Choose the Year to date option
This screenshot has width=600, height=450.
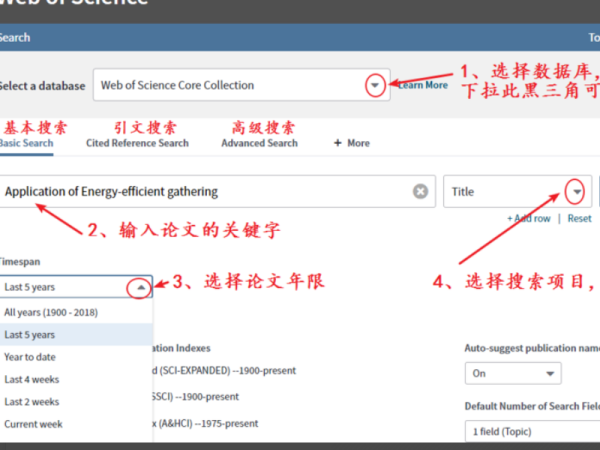pos(76,357)
